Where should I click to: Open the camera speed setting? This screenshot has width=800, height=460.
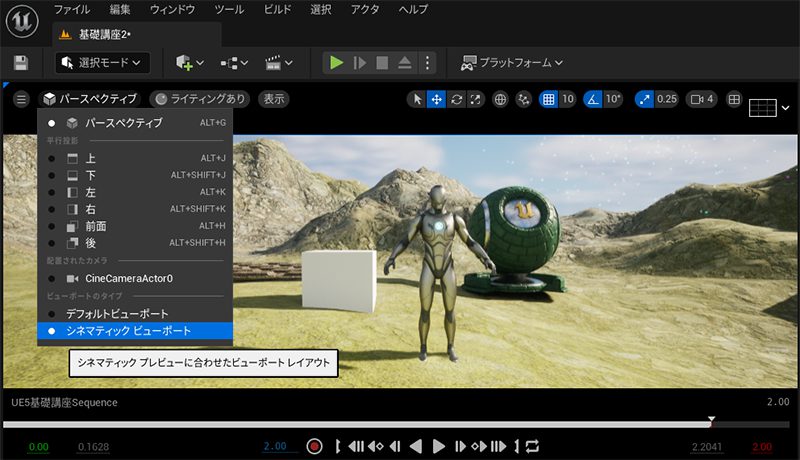[x=699, y=99]
